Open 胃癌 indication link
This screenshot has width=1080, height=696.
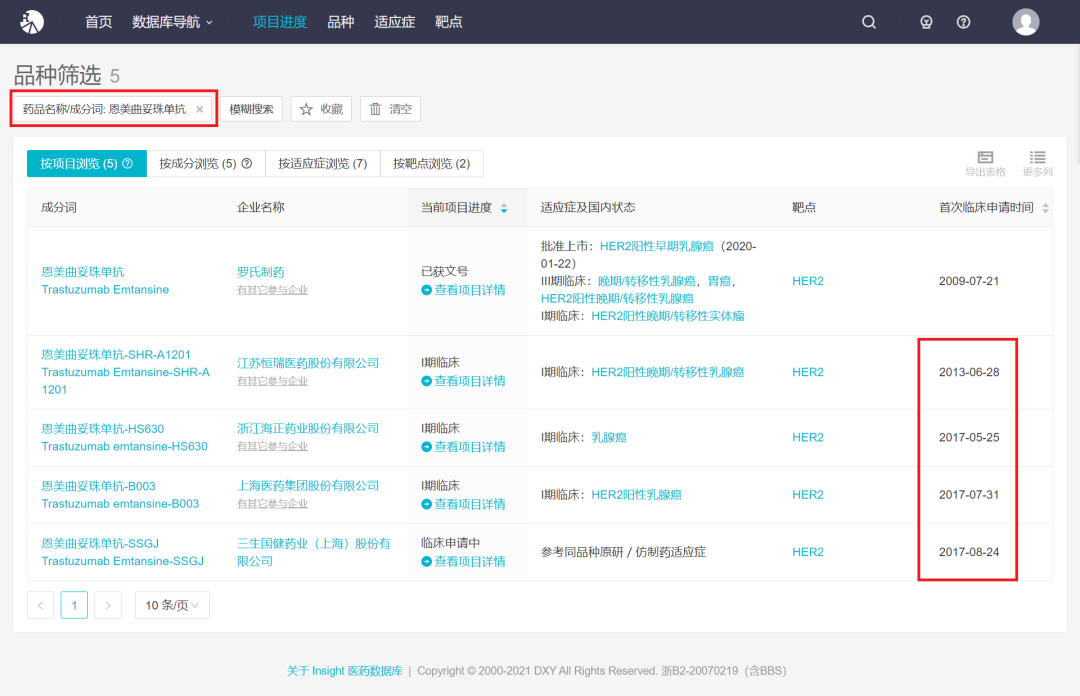[719, 281]
